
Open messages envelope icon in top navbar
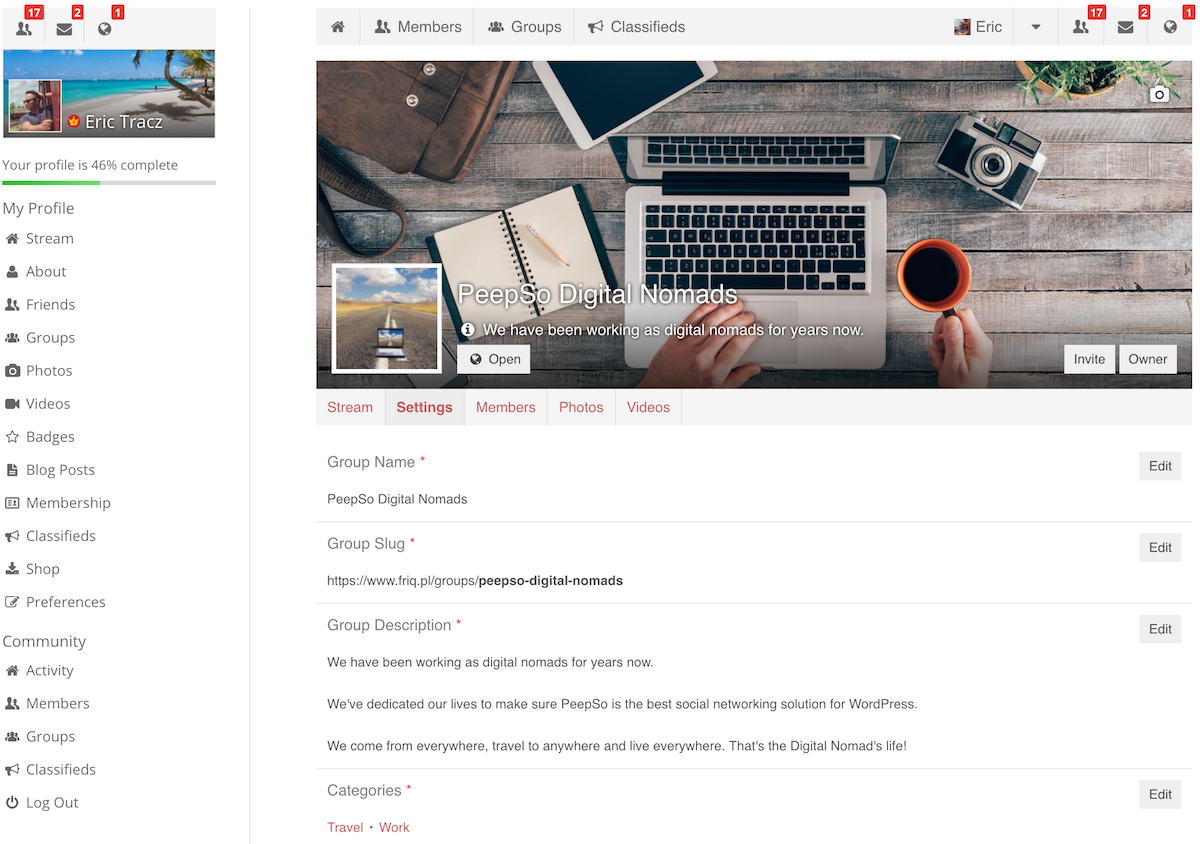point(1125,27)
